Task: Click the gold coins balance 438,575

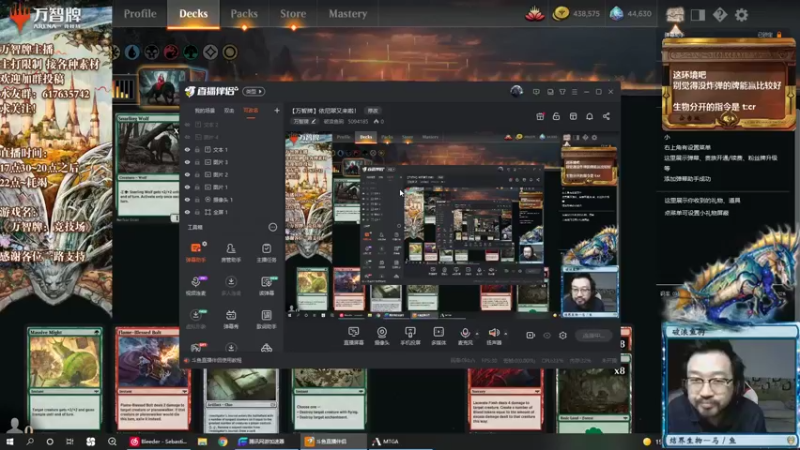Action: 577,14
